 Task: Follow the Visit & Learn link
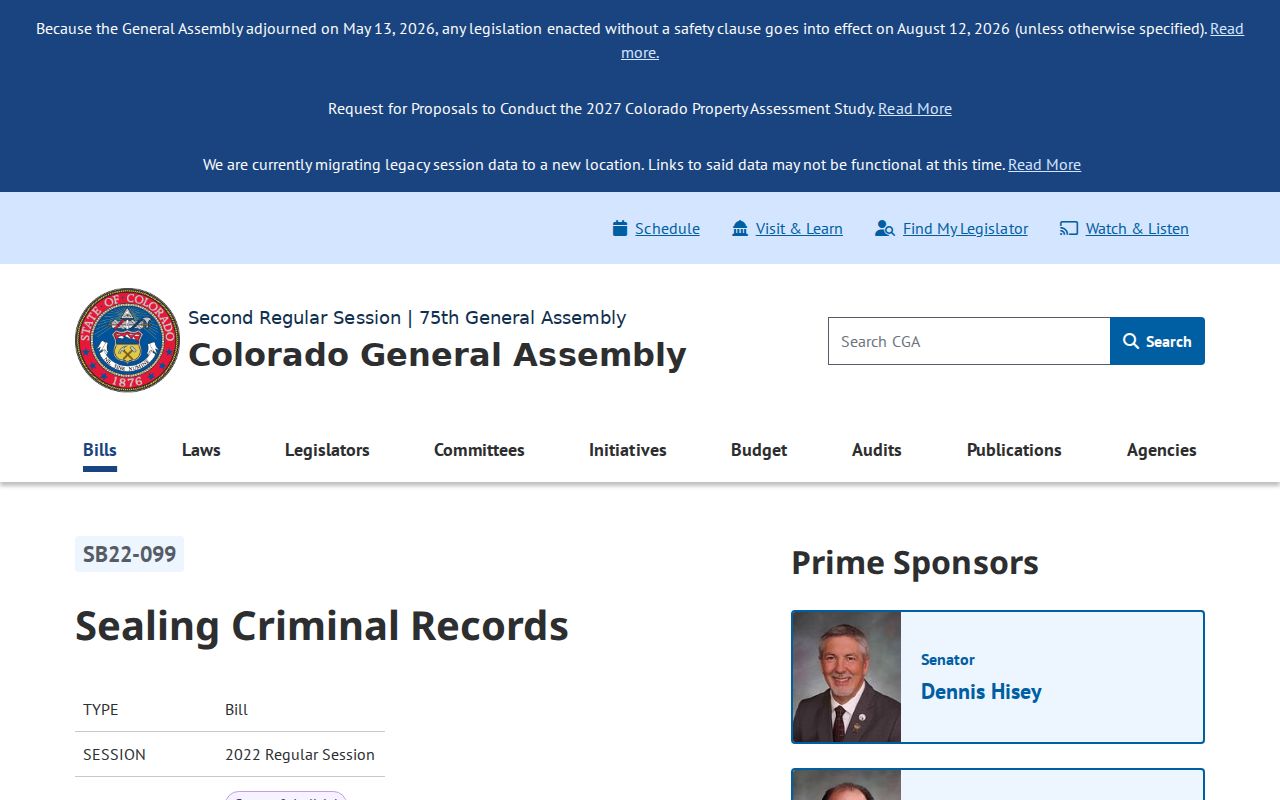(799, 228)
